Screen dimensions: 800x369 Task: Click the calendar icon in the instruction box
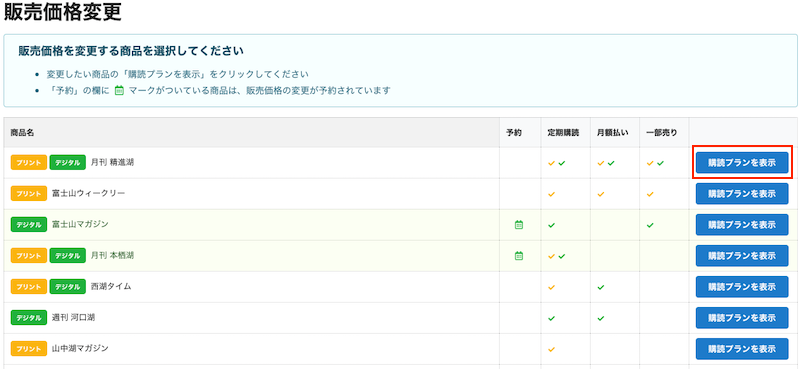(x=119, y=91)
